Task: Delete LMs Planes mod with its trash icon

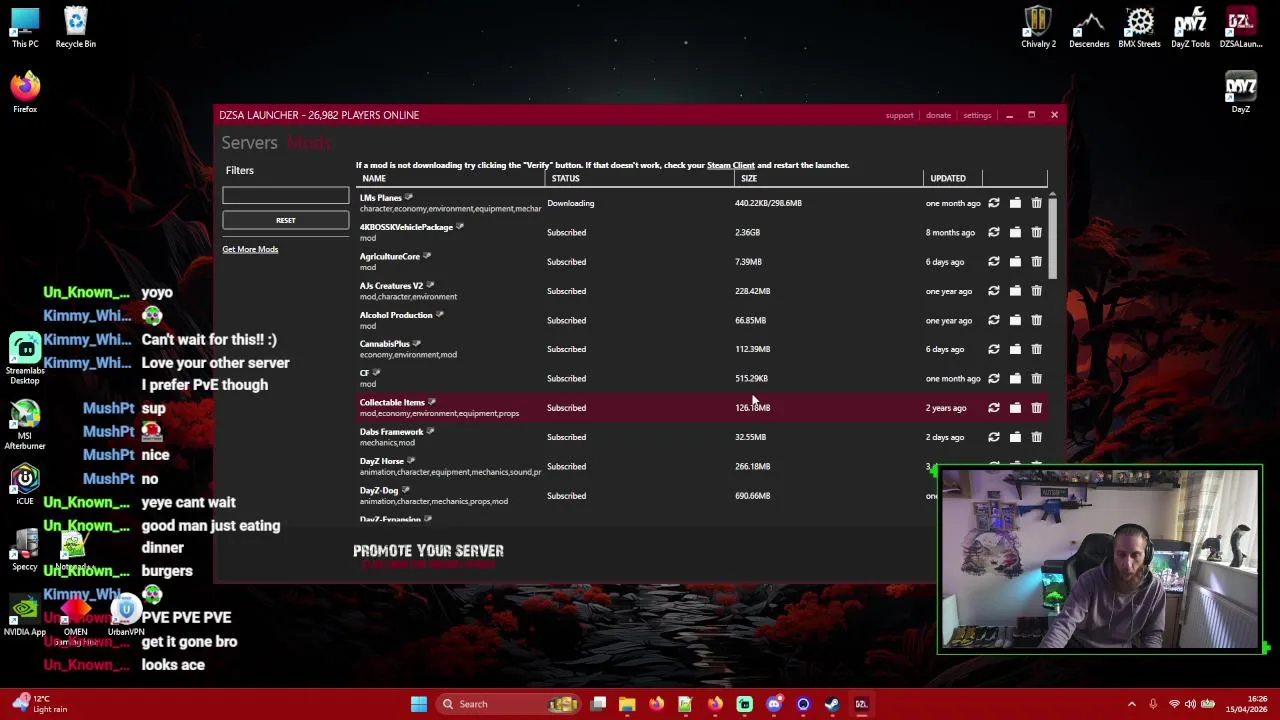Action: click(x=1036, y=203)
